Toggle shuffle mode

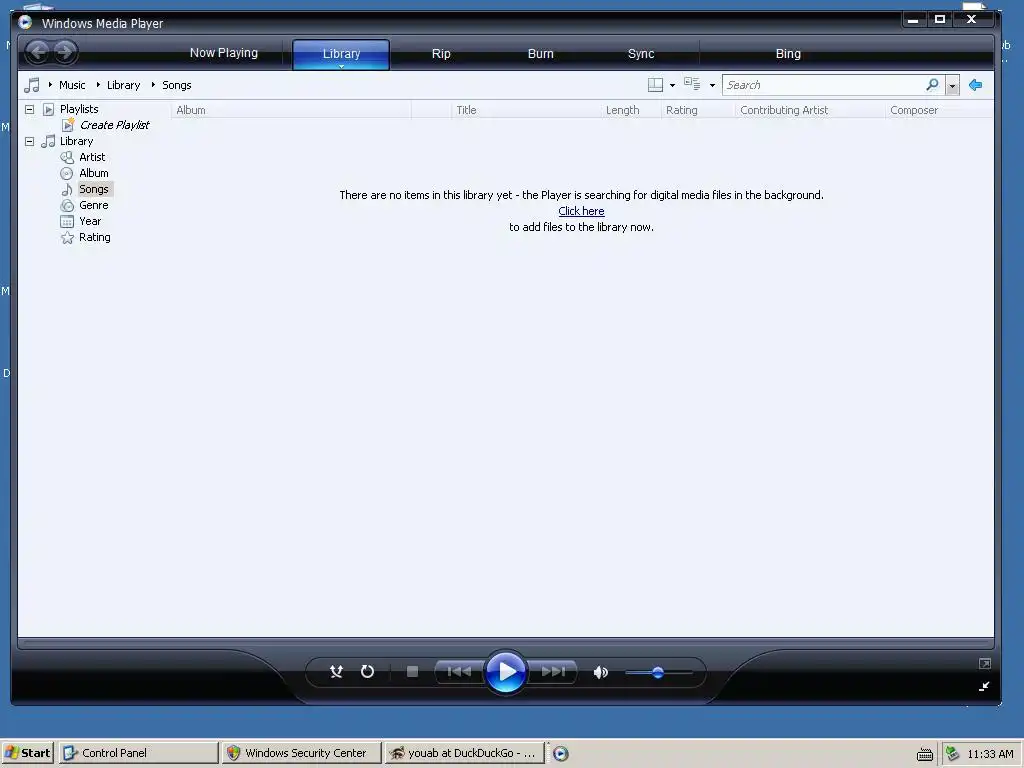tap(336, 671)
